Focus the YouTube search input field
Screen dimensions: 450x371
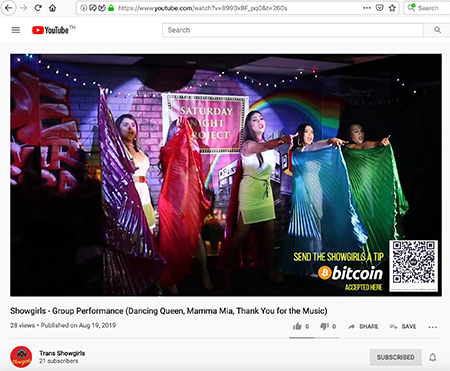pyautogui.click(x=293, y=30)
